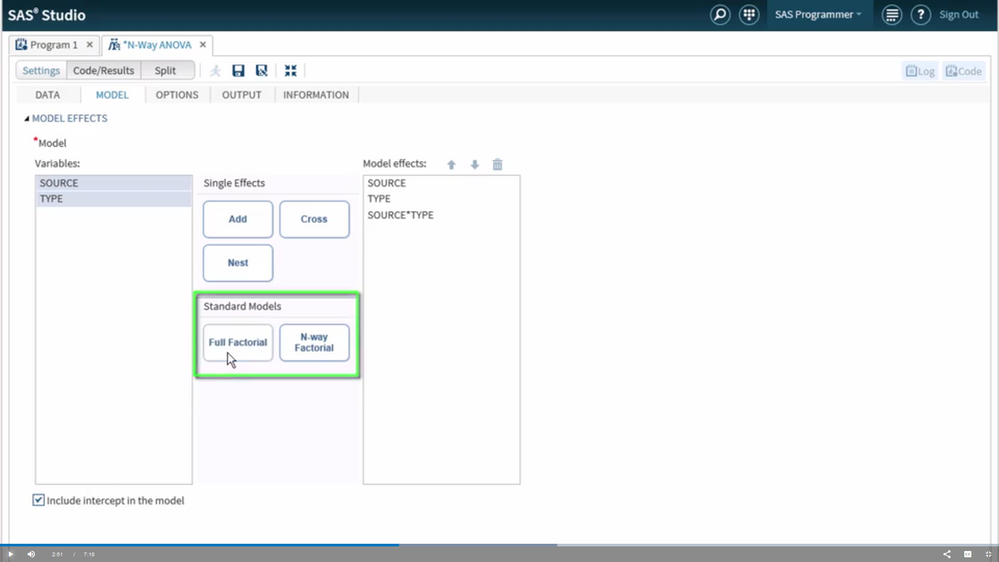Open the Help question mark icon
Image resolution: width=999 pixels, height=562 pixels.
point(921,15)
